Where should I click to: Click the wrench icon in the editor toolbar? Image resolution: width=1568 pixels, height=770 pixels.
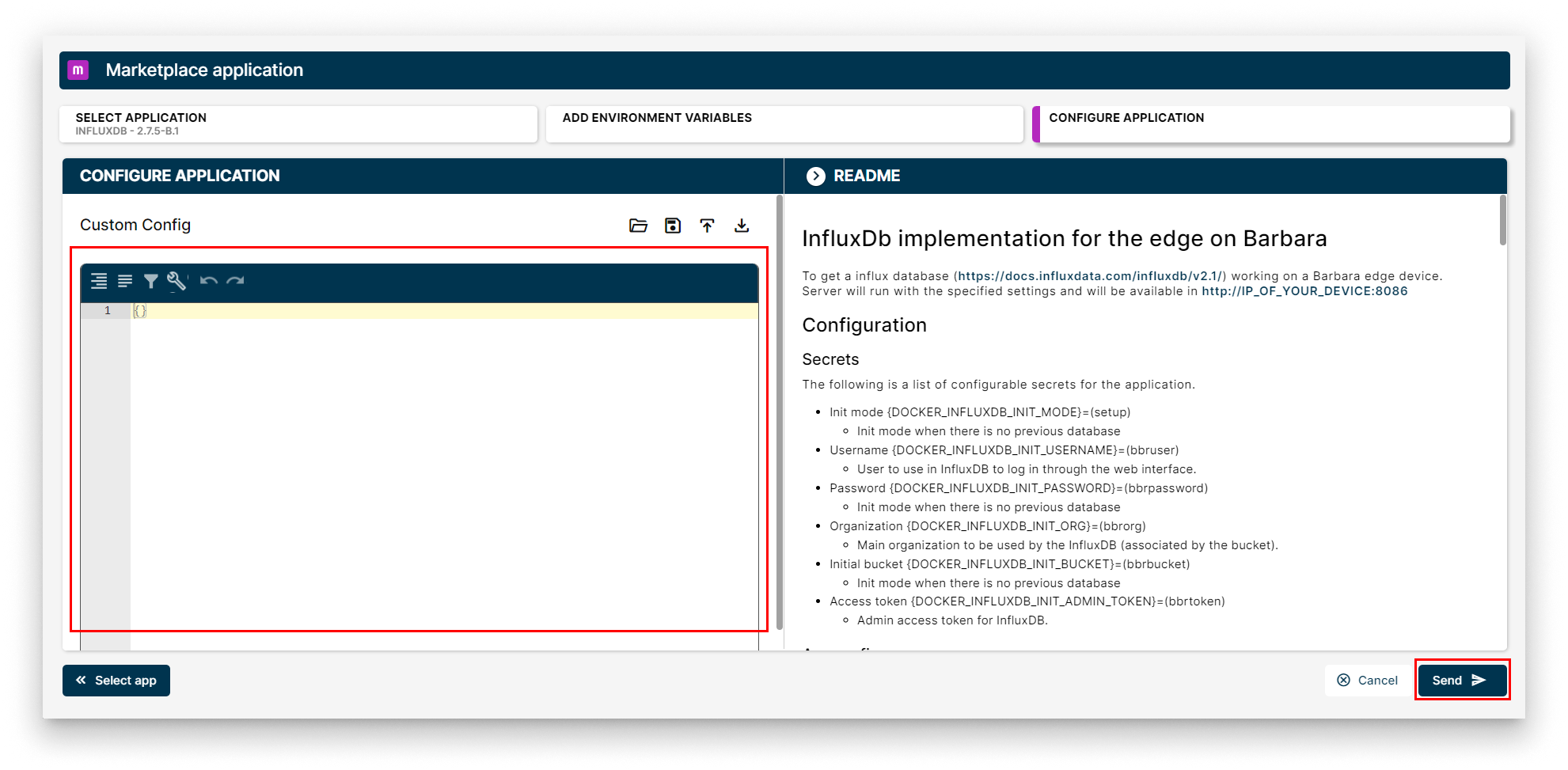click(176, 281)
